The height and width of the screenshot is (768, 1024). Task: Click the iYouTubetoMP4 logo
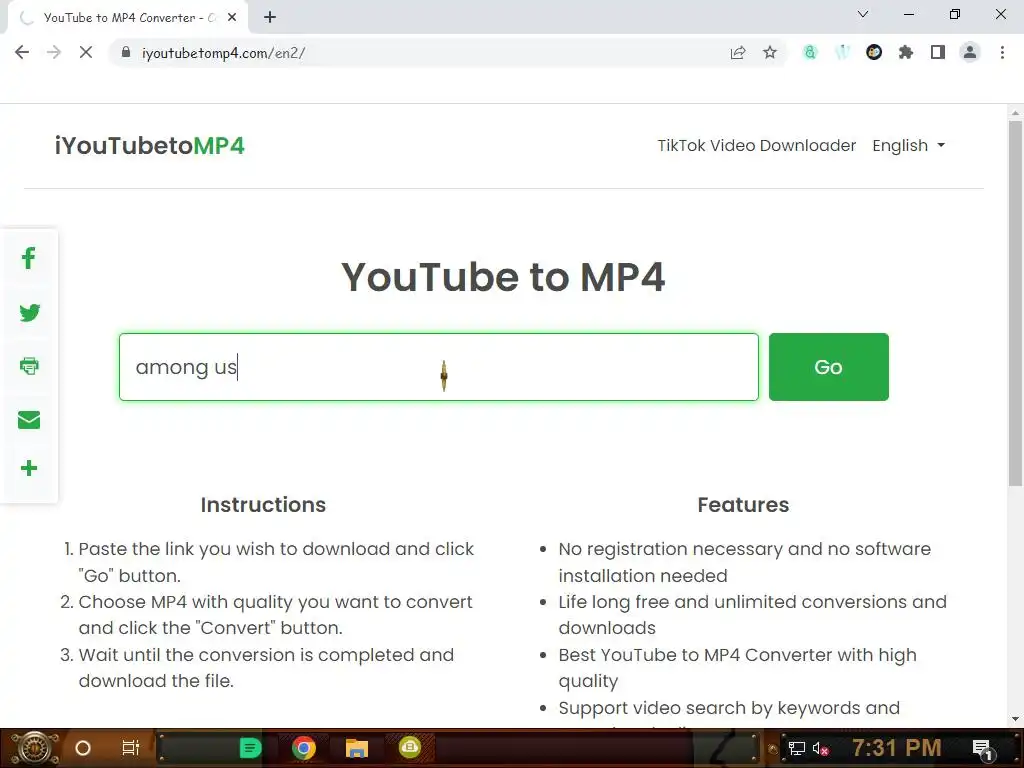pos(150,146)
